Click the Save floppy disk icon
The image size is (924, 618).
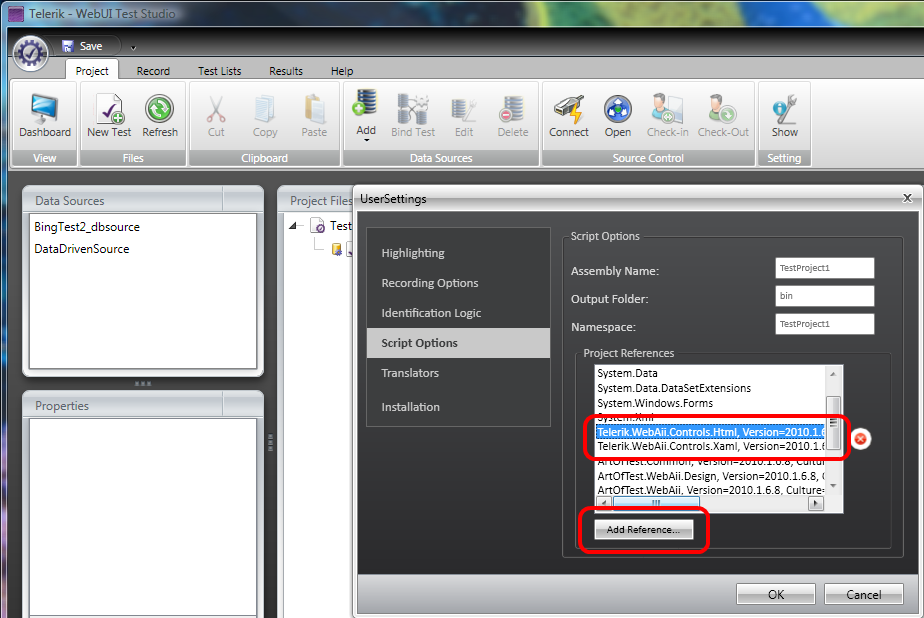pyautogui.click(x=68, y=46)
